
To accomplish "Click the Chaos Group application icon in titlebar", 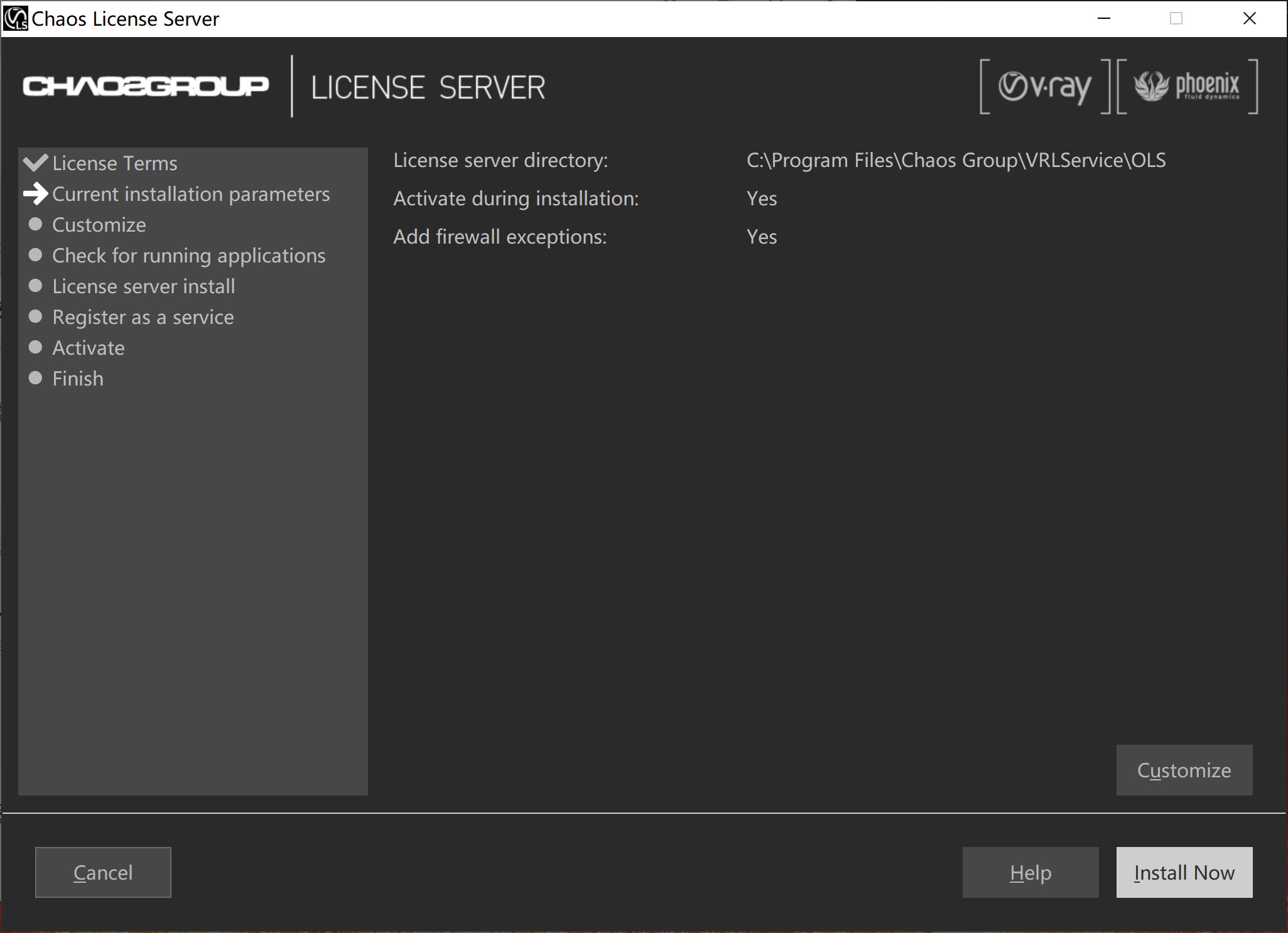I will 15,18.
